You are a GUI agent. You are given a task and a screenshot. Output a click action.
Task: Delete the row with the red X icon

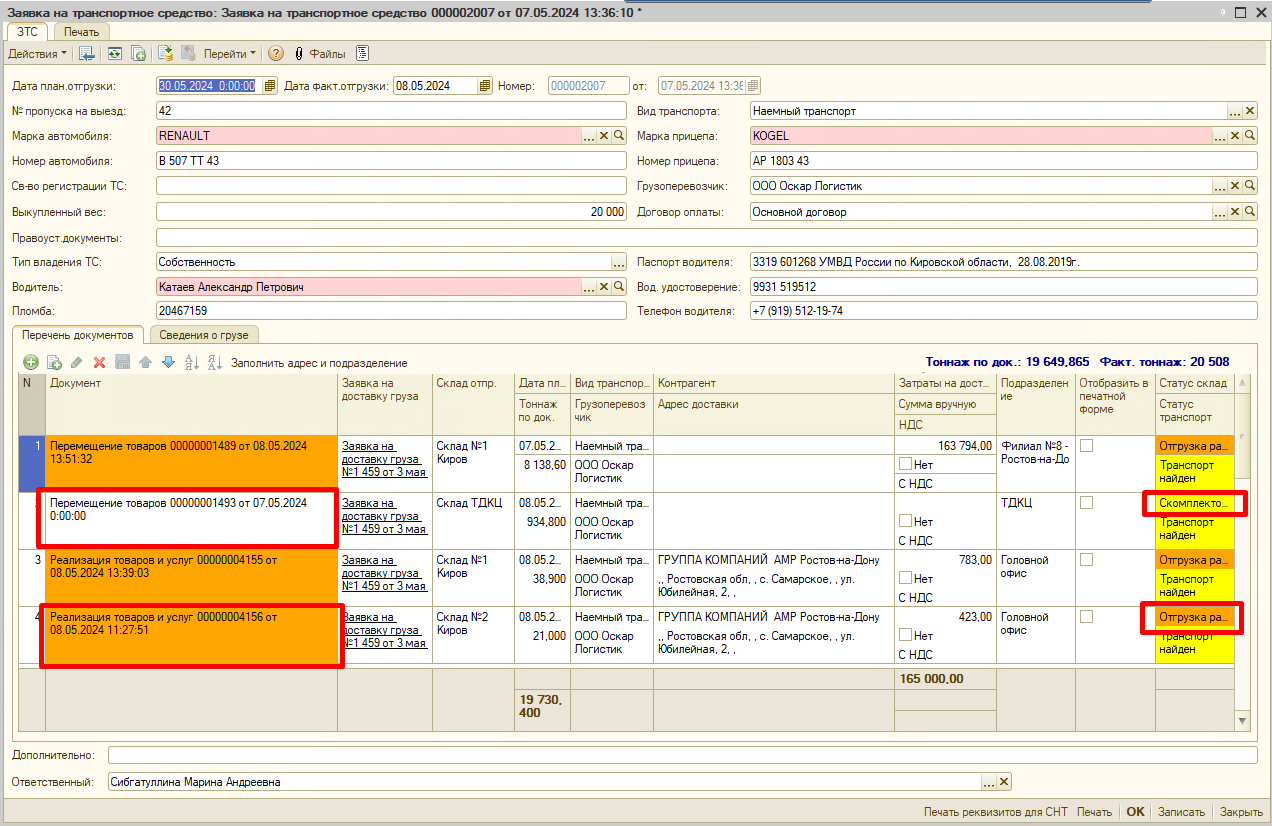pos(99,363)
